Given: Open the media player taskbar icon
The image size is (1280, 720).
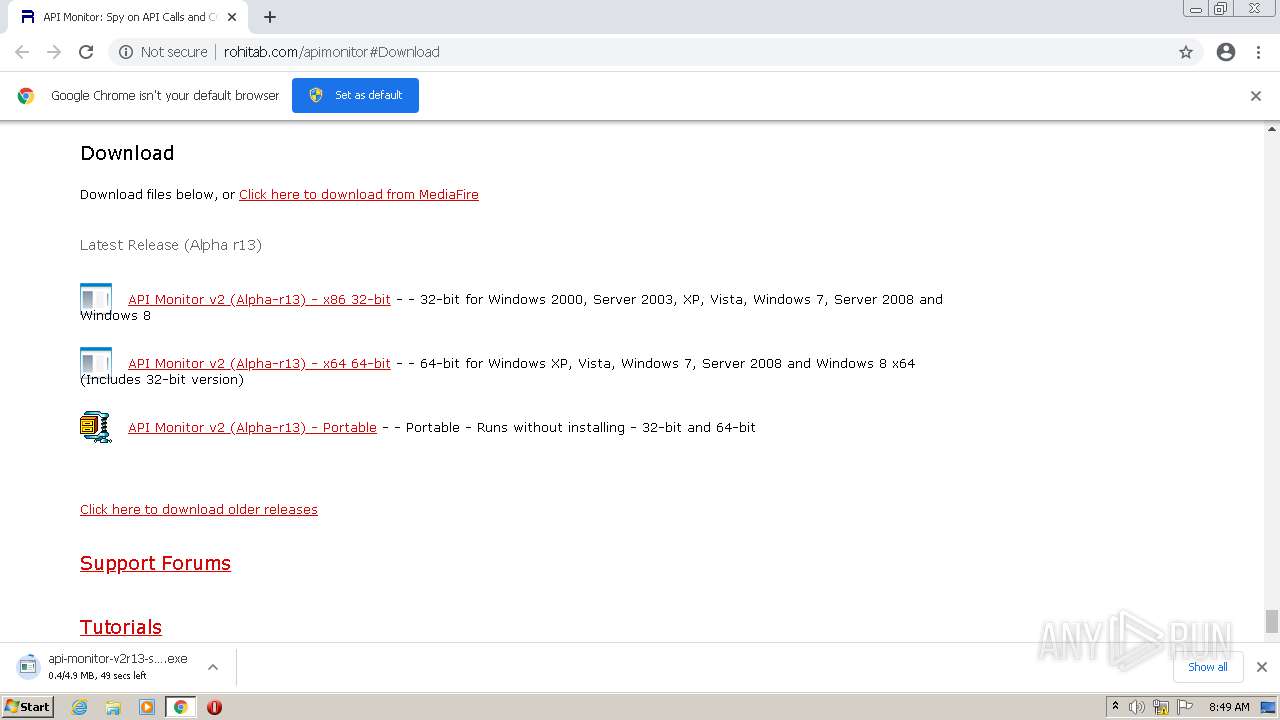Looking at the screenshot, I should click(x=147, y=707).
